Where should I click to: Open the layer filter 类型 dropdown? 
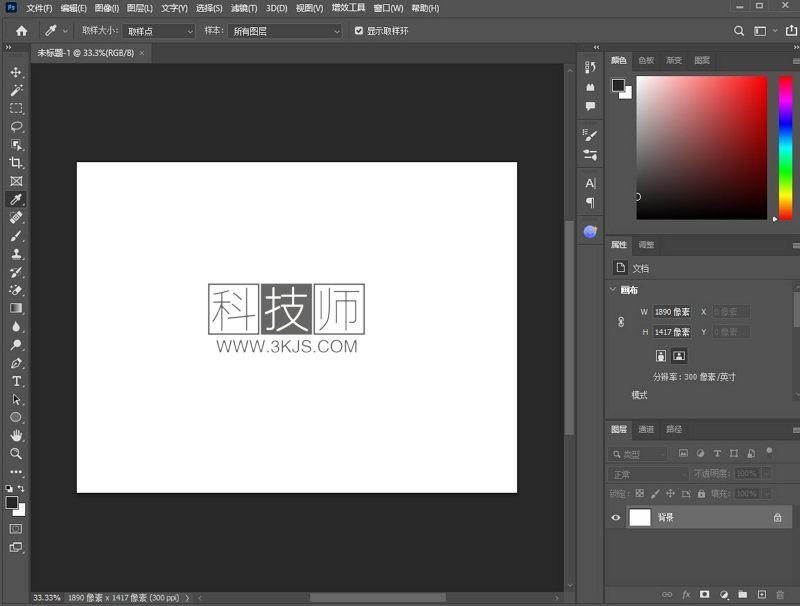[638, 454]
